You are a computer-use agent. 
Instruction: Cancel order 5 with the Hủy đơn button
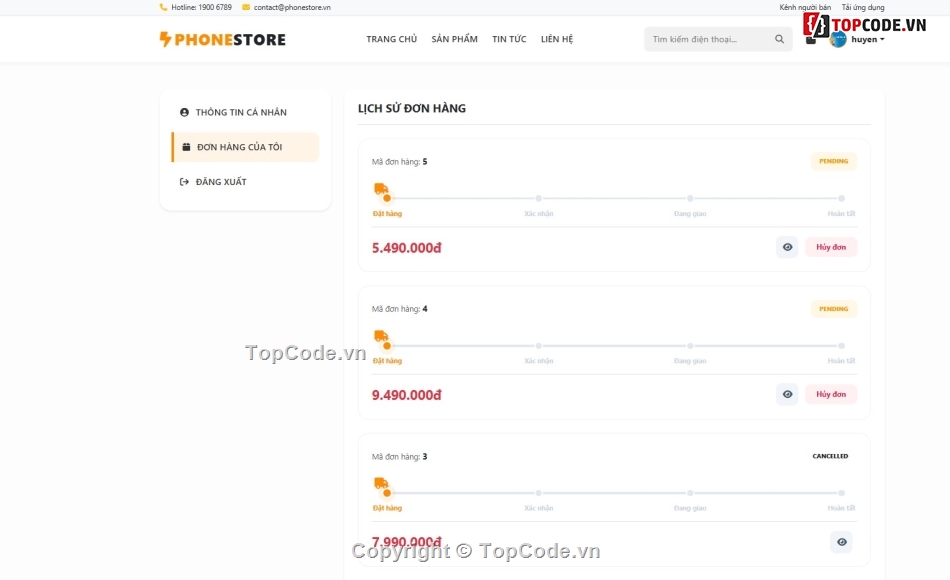830,247
